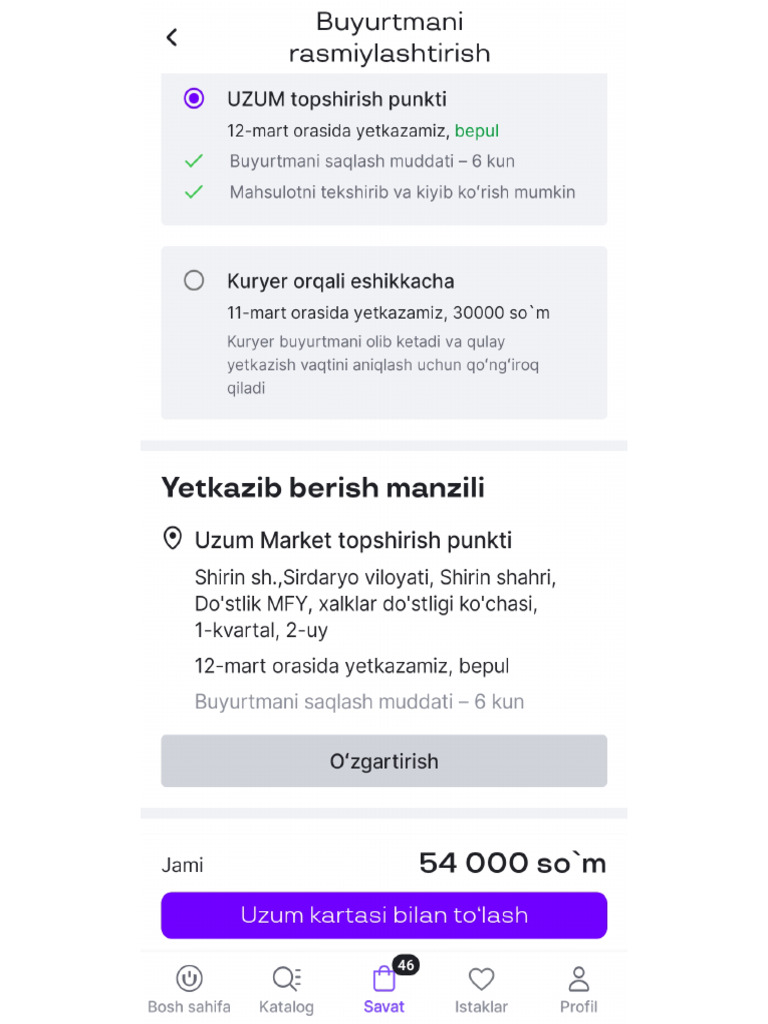Select Kuryer orqali eshikkacha radio button

(x=194, y=281)
